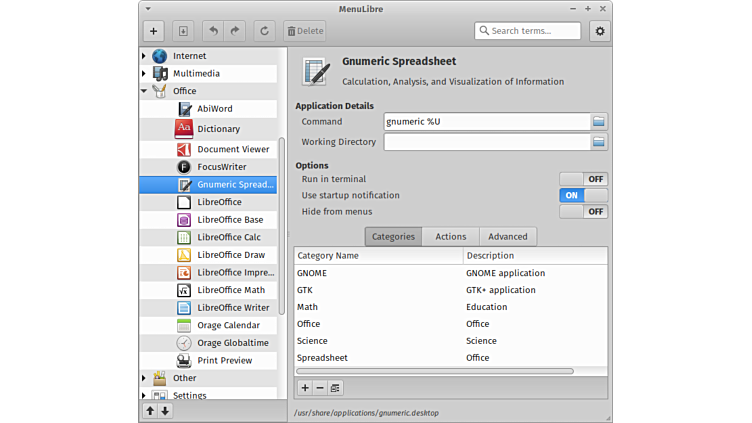Toggle Hide from menus switch
The height and width of the screenshot is (423, 752).
click(x=583, y=211)
